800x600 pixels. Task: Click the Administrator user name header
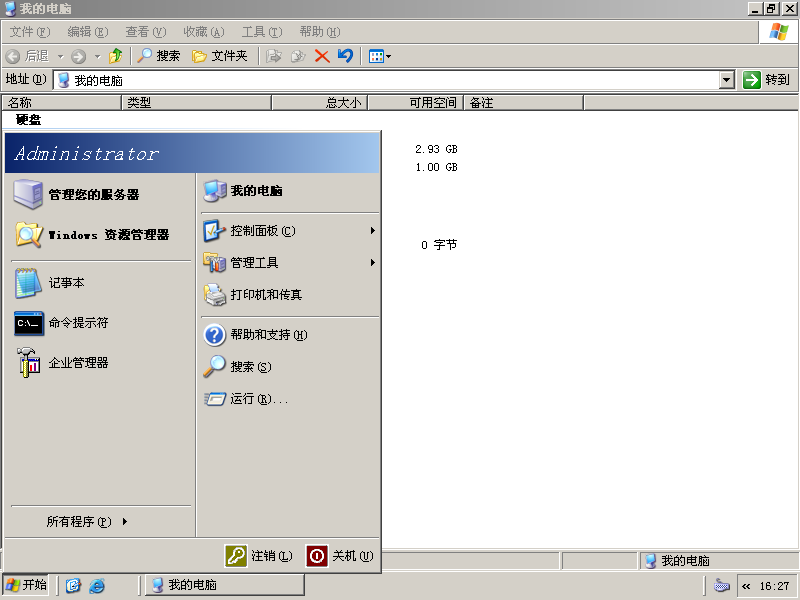[87, 154]
